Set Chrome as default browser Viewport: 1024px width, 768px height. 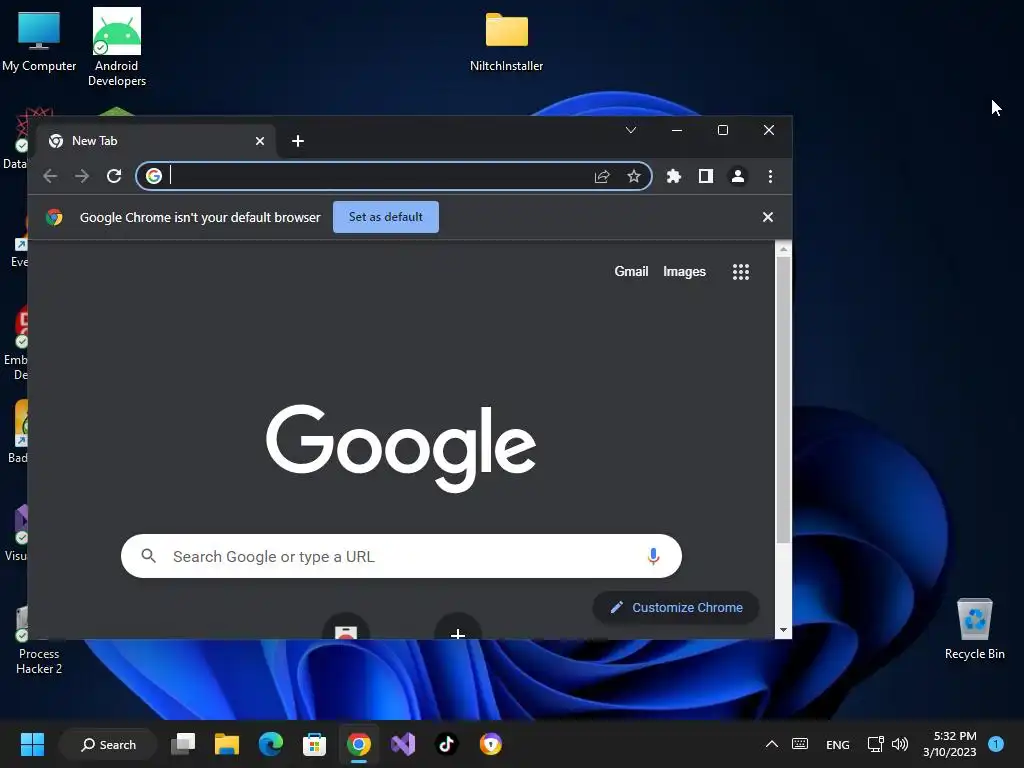tap(386, 217)
